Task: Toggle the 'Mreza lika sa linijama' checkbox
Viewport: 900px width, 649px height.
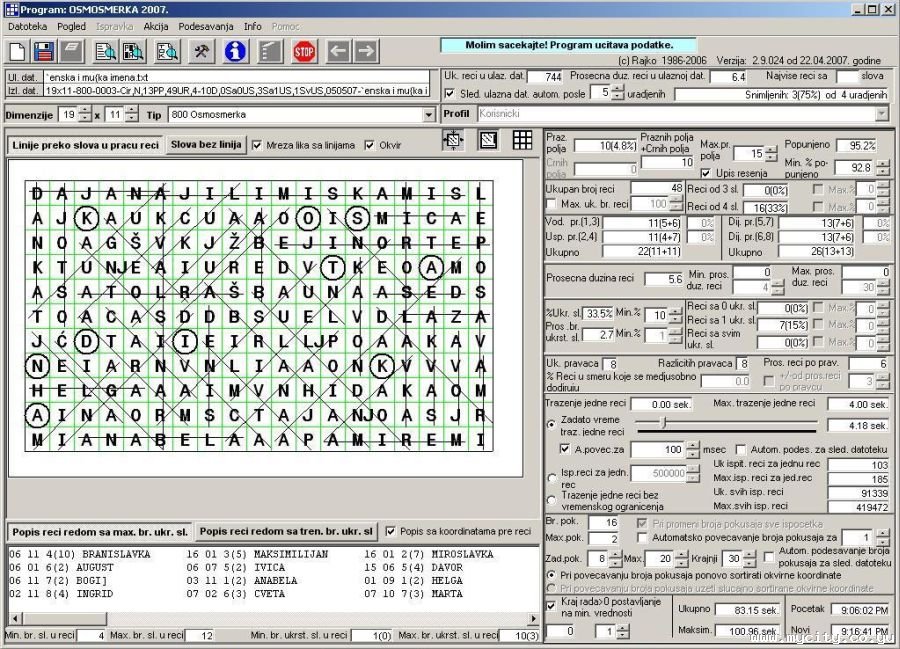Action: pyautogui.click(x=257, y=145)
